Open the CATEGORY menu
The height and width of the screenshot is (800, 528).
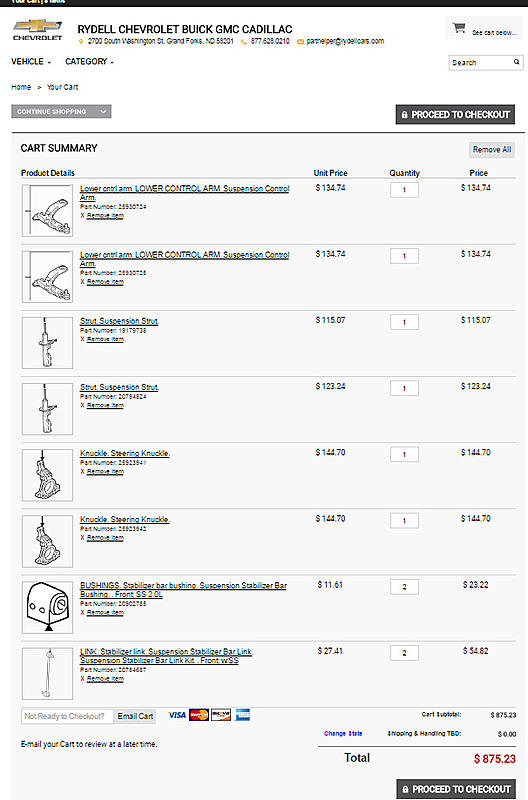click(89, 62)
